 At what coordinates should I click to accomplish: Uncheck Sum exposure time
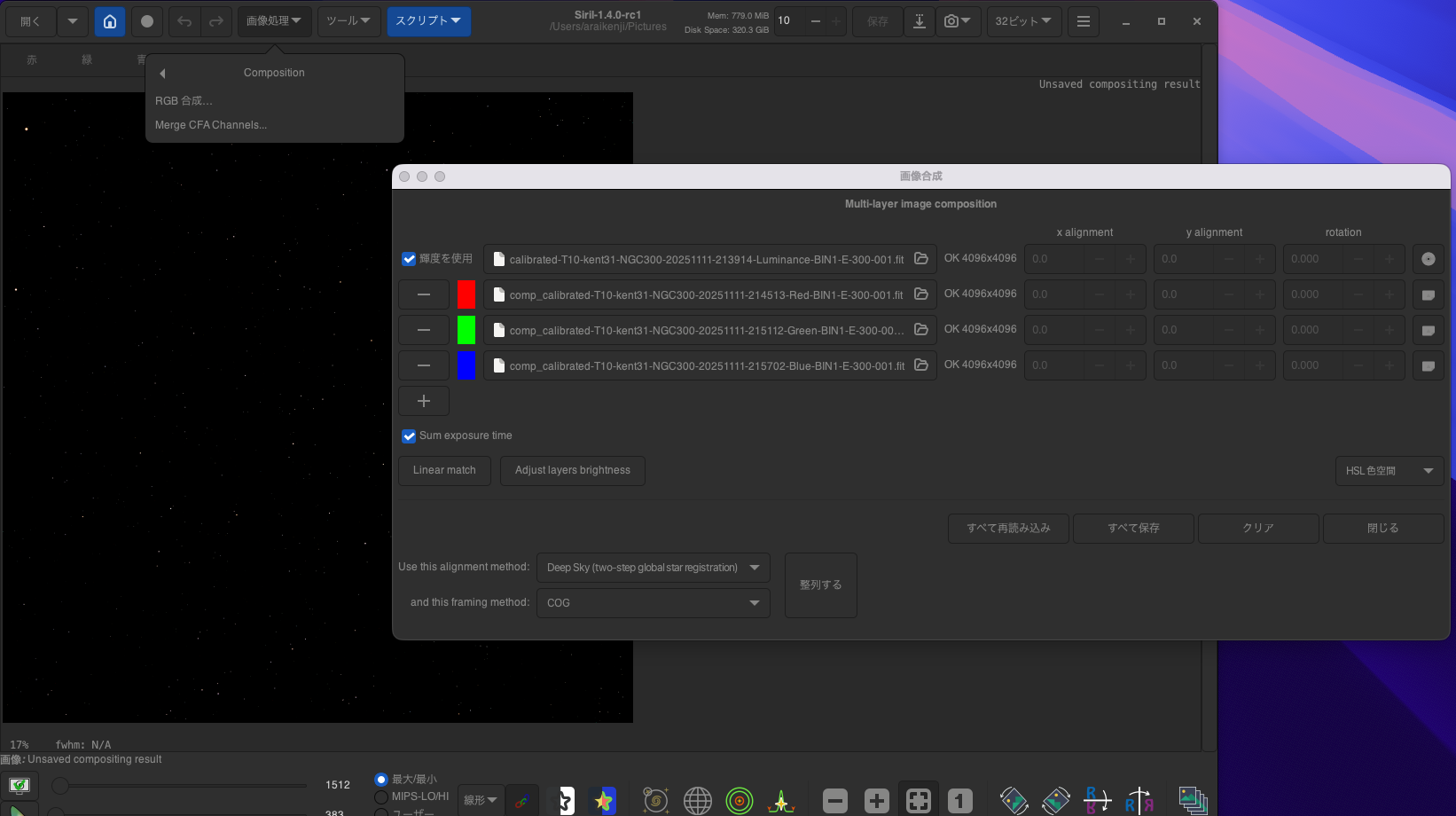click(409, 435)
